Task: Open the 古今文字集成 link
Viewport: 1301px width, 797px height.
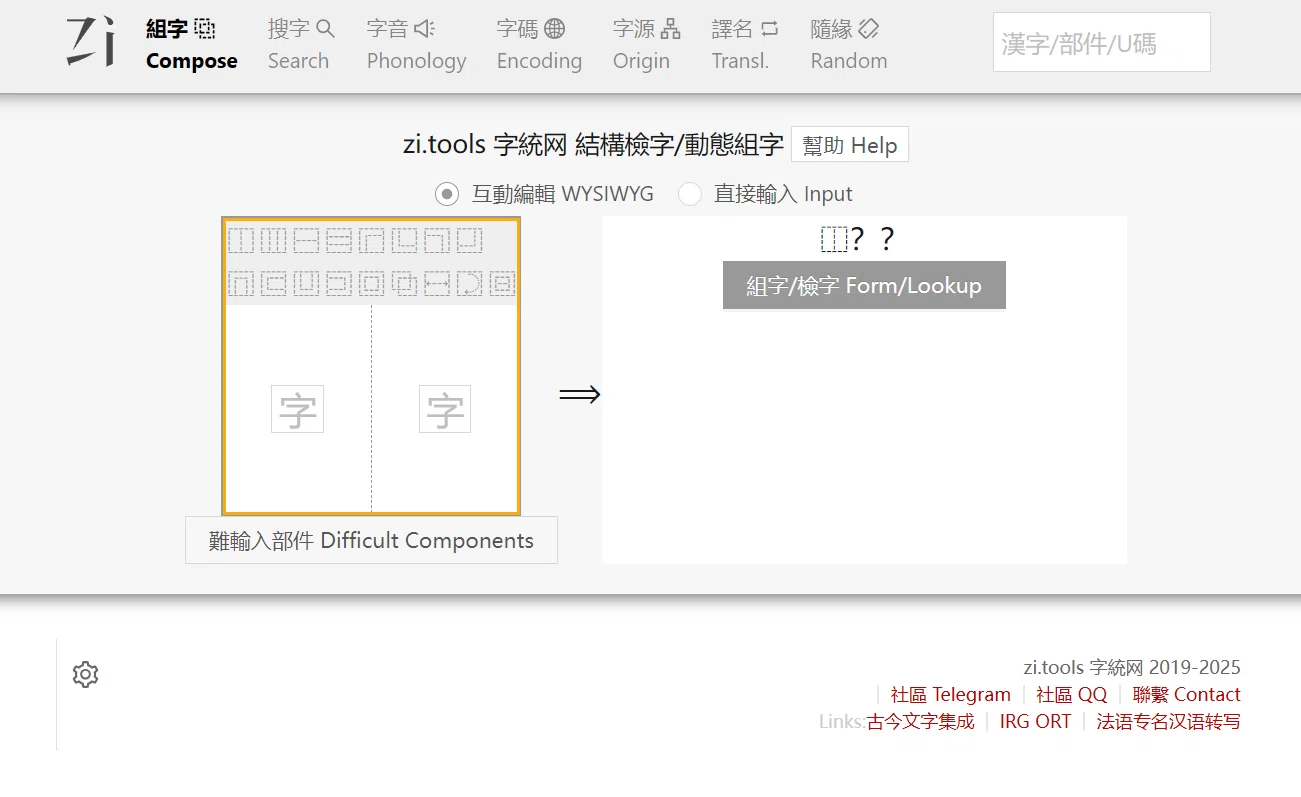Action: pyautogui.click(x=921, y=721)
